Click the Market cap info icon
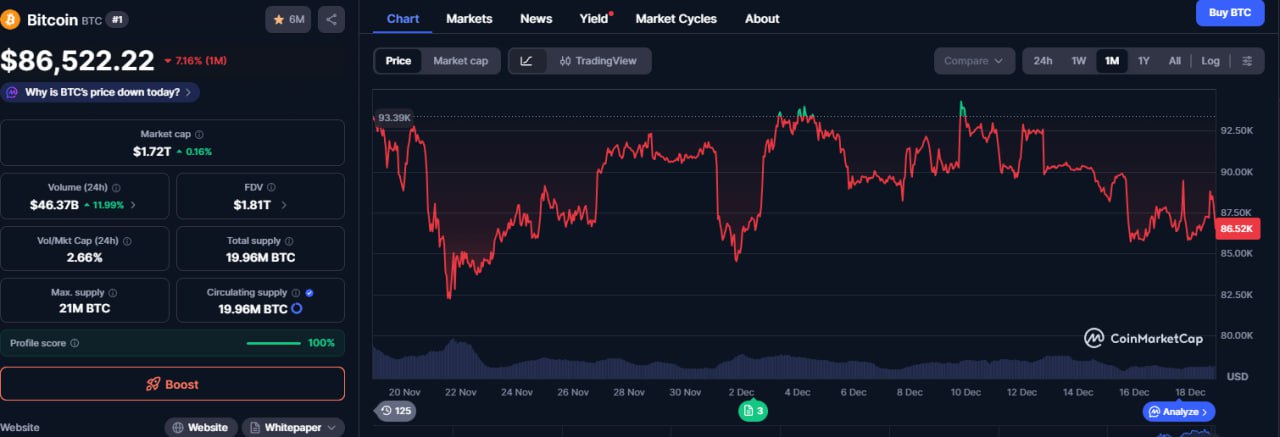Viewport: 1280px width, 437px height. pos(199,134)
